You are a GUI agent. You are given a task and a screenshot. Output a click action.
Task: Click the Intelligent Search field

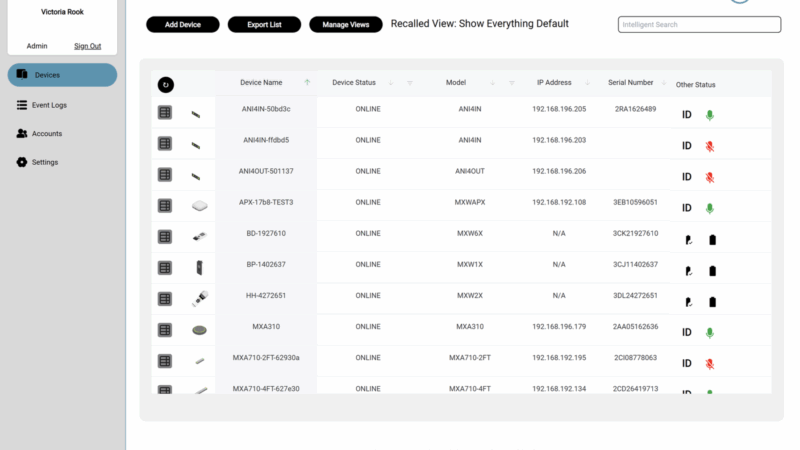point(698,24)
